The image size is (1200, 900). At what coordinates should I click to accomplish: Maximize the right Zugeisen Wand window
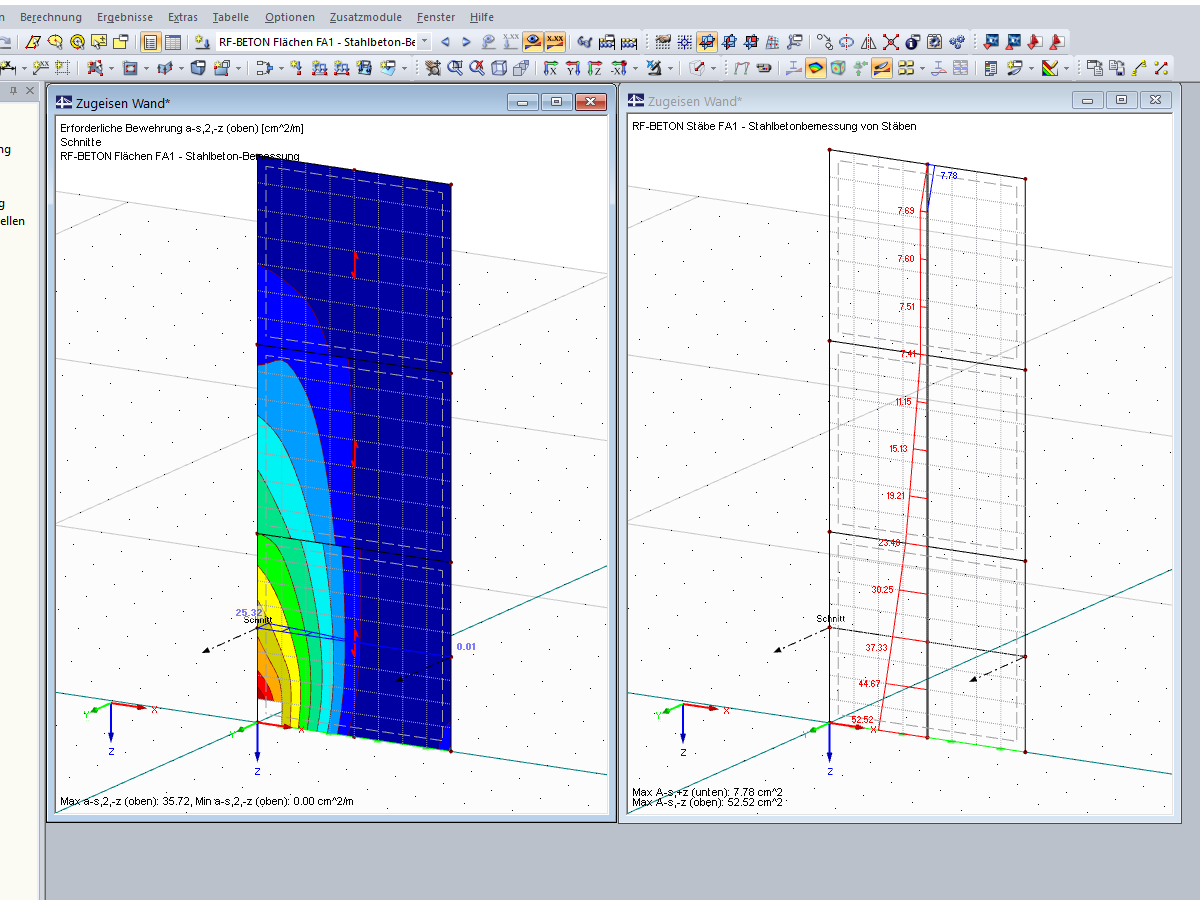(x=1121, y=100)
